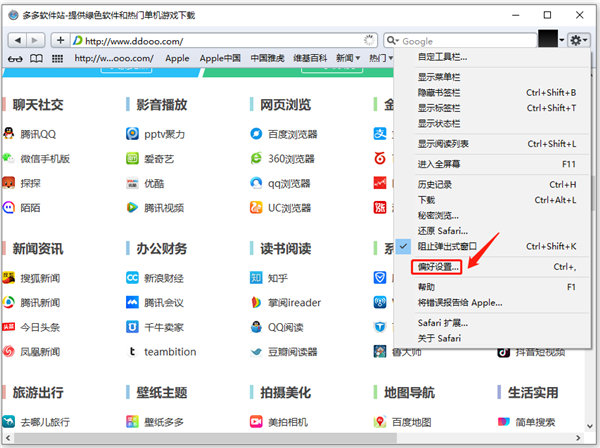Select 下载 menu entry

click(x=492, y=200)
